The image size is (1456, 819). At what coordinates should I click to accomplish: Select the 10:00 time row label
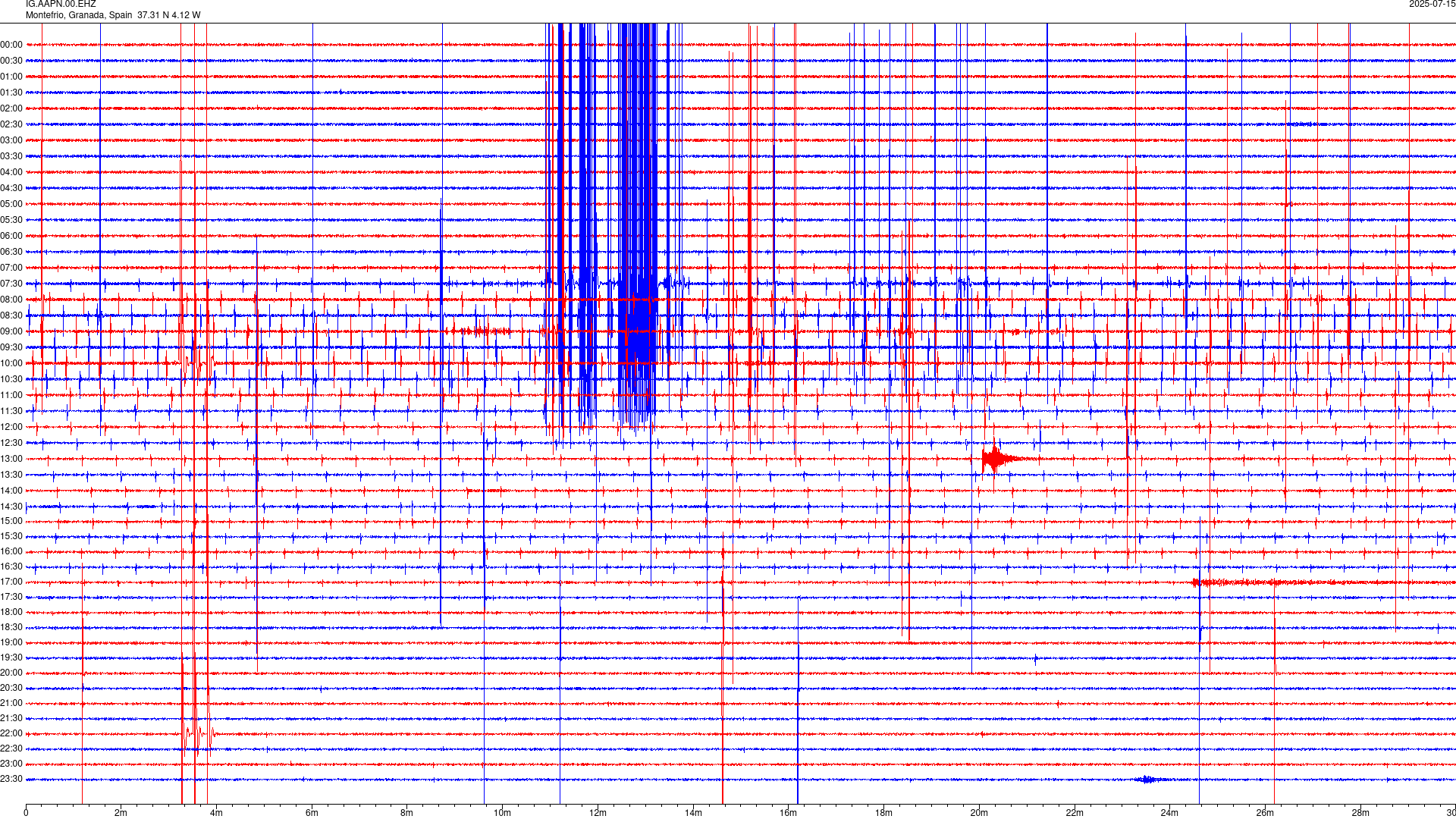coord(11,363)
